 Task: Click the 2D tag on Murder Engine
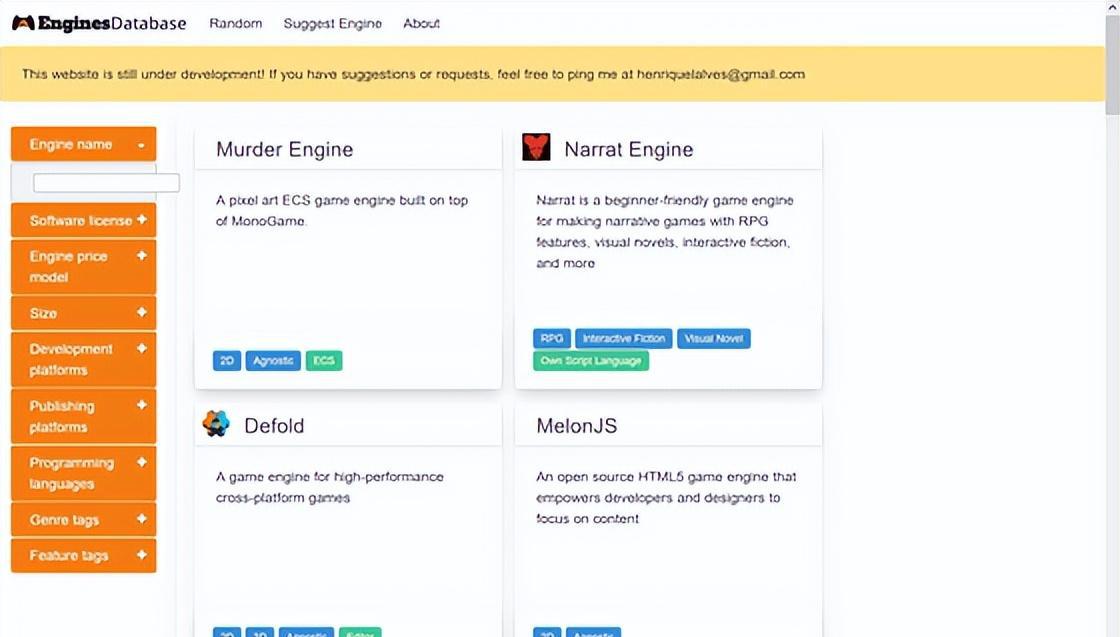[x=227, y=361]
